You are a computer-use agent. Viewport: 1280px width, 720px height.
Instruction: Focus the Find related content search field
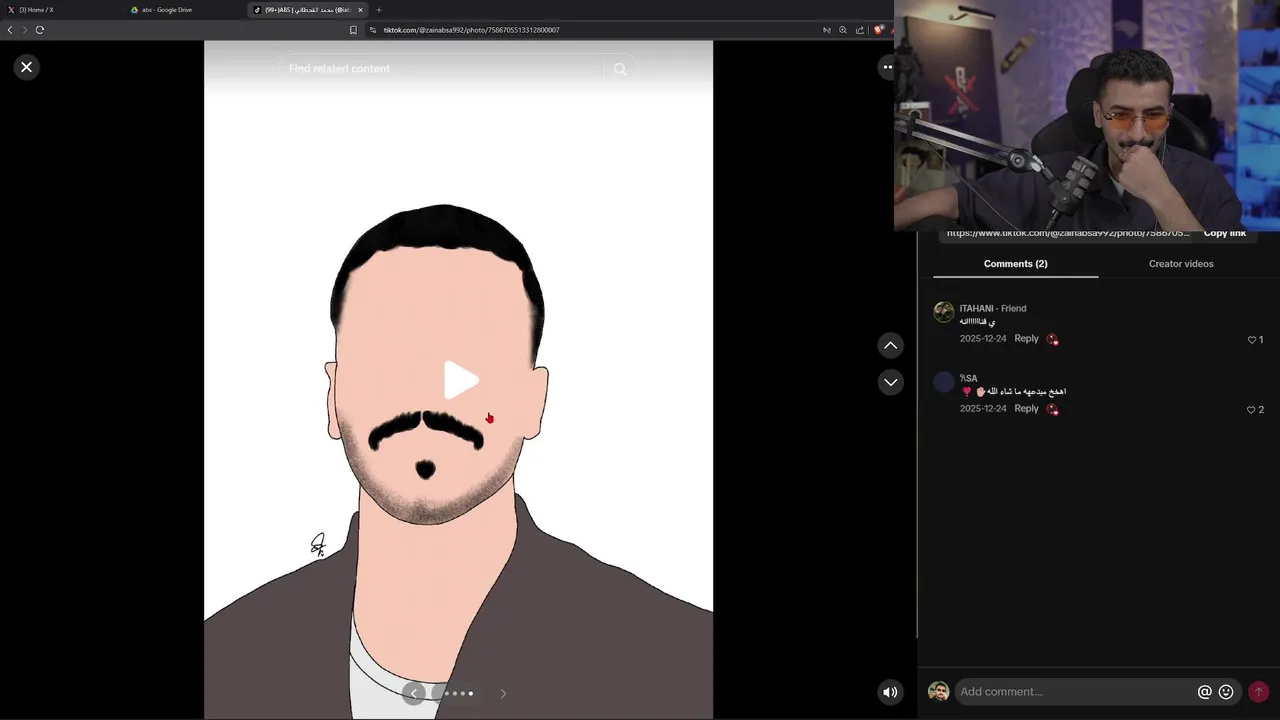coord(442,69)
